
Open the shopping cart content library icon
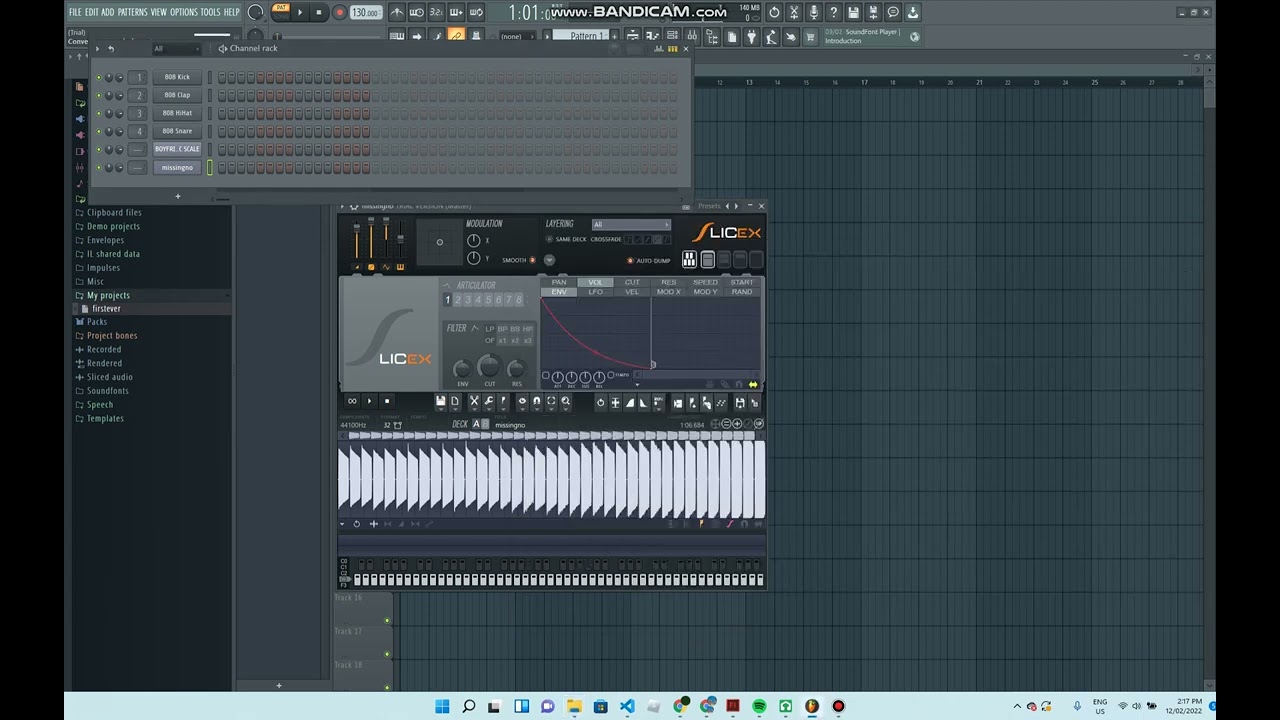pos(810,37)
